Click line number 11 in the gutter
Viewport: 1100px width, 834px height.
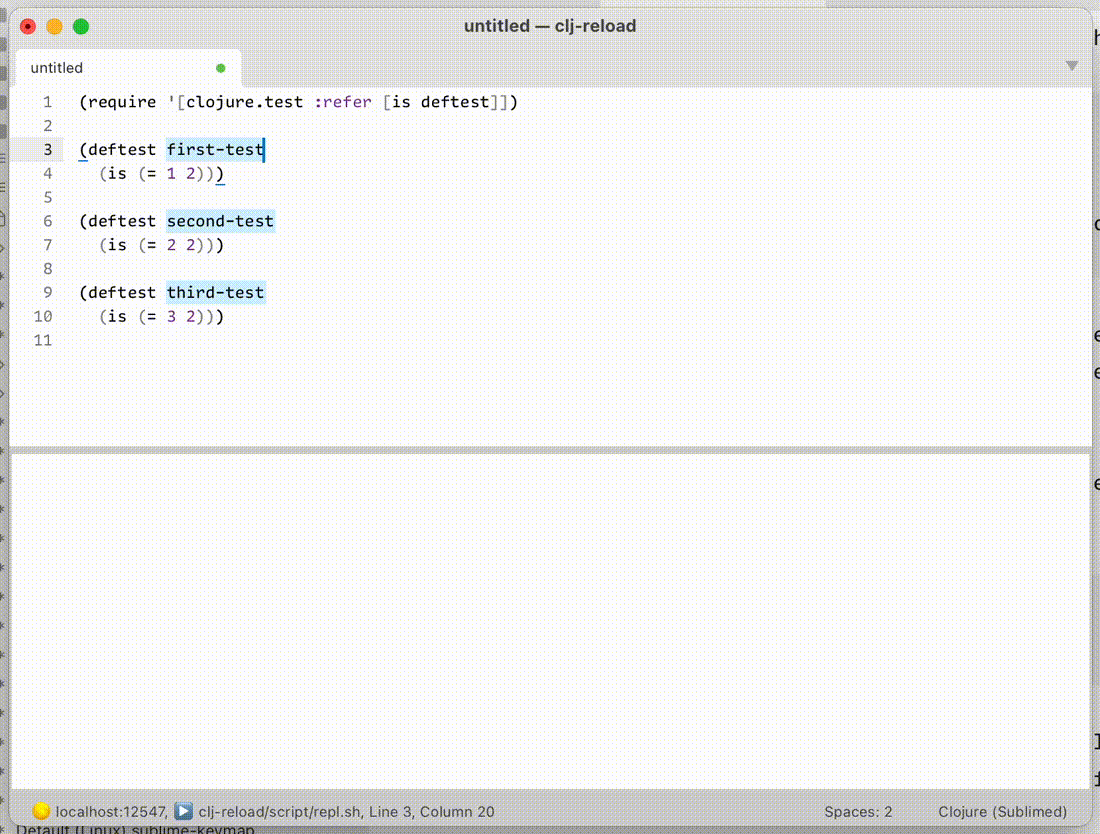pos(43,340)
